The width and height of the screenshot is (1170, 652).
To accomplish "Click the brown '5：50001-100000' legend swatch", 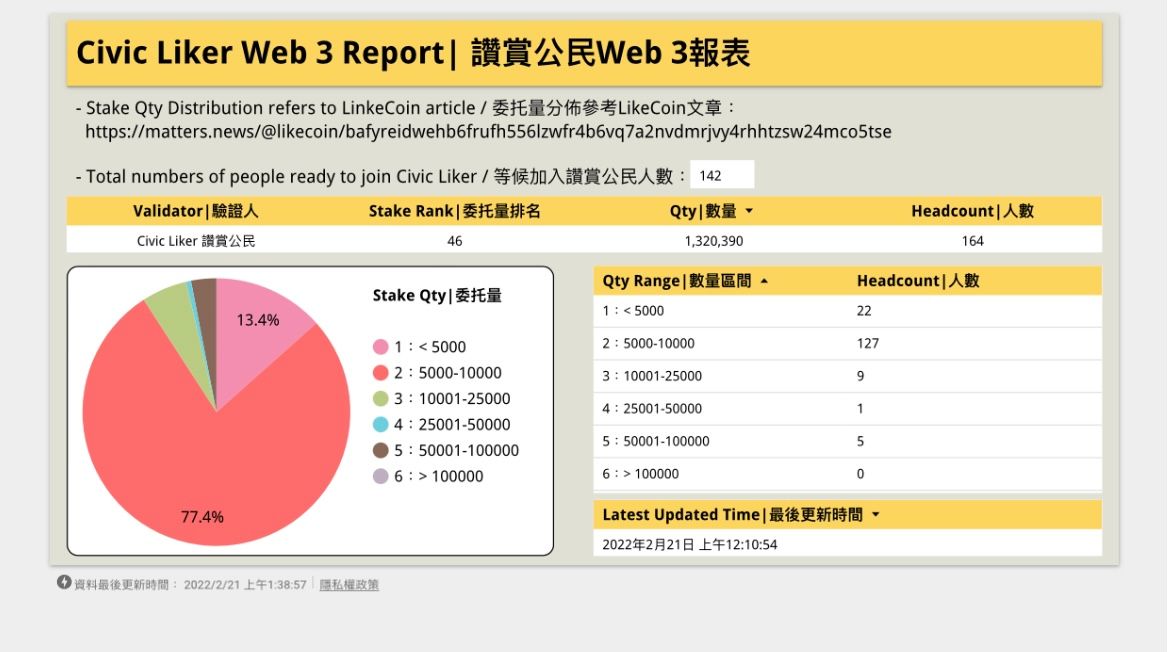I will (x=381, y=451).
